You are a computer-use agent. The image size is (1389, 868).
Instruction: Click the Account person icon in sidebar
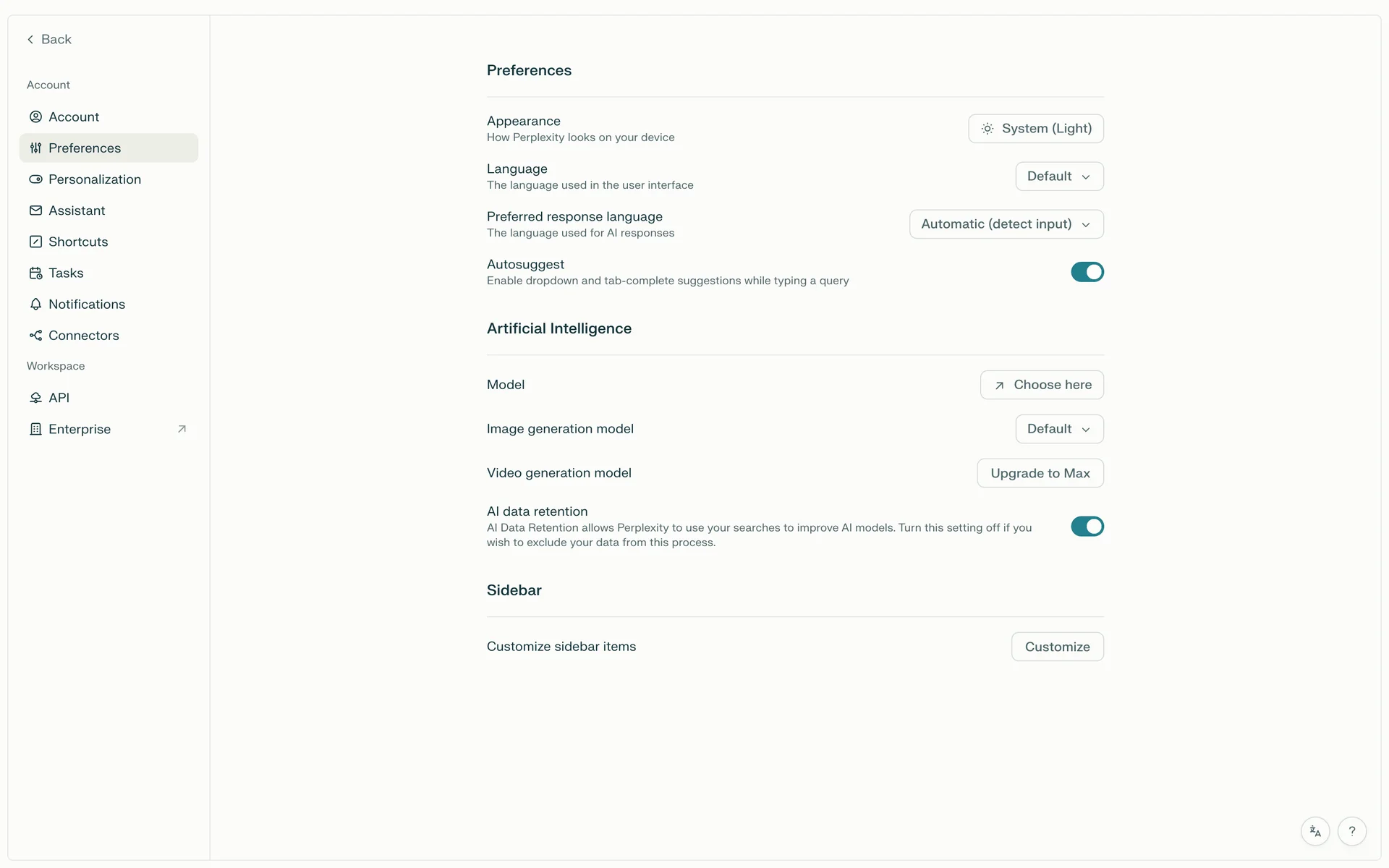tap(35, 116)
